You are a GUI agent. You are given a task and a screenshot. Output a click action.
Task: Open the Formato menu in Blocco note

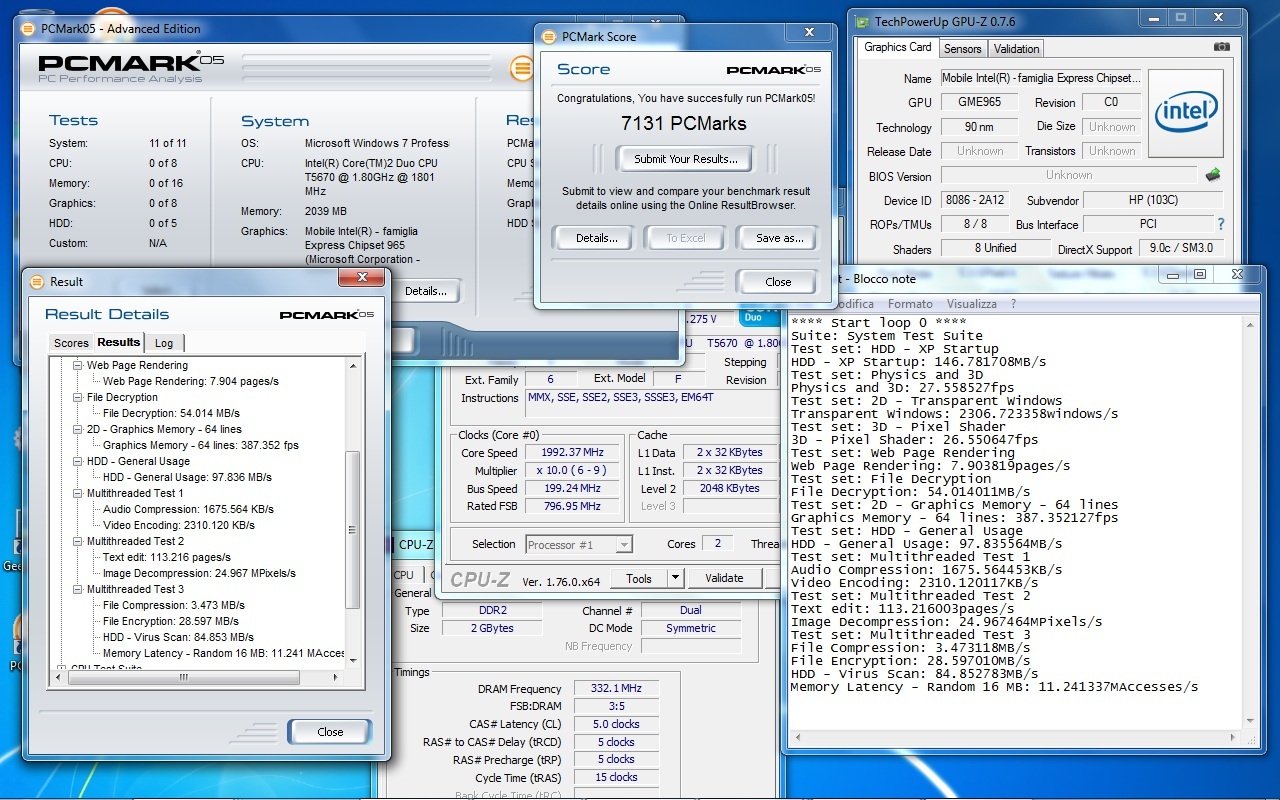point(910,304)
